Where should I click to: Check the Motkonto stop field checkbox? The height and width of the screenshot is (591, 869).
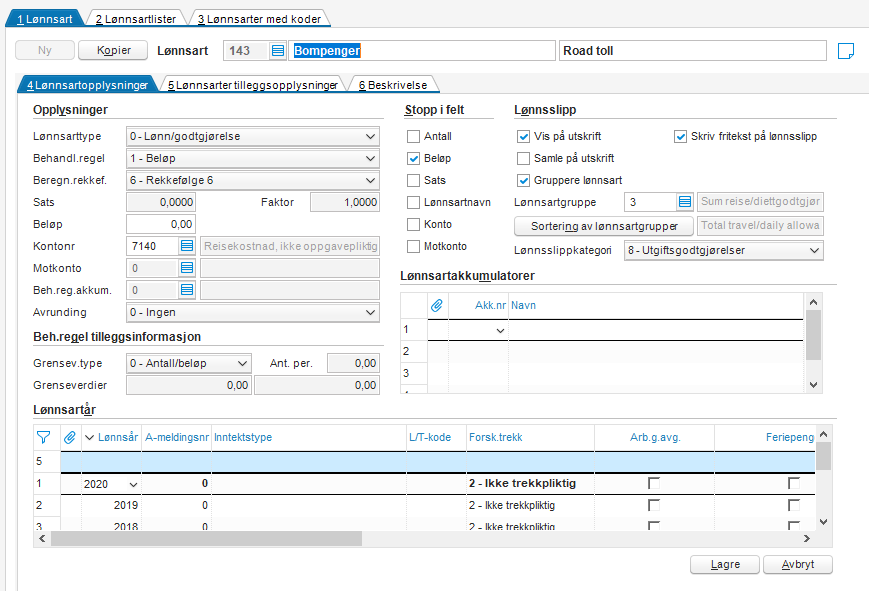pyautogui.click(x=413, y=246)
